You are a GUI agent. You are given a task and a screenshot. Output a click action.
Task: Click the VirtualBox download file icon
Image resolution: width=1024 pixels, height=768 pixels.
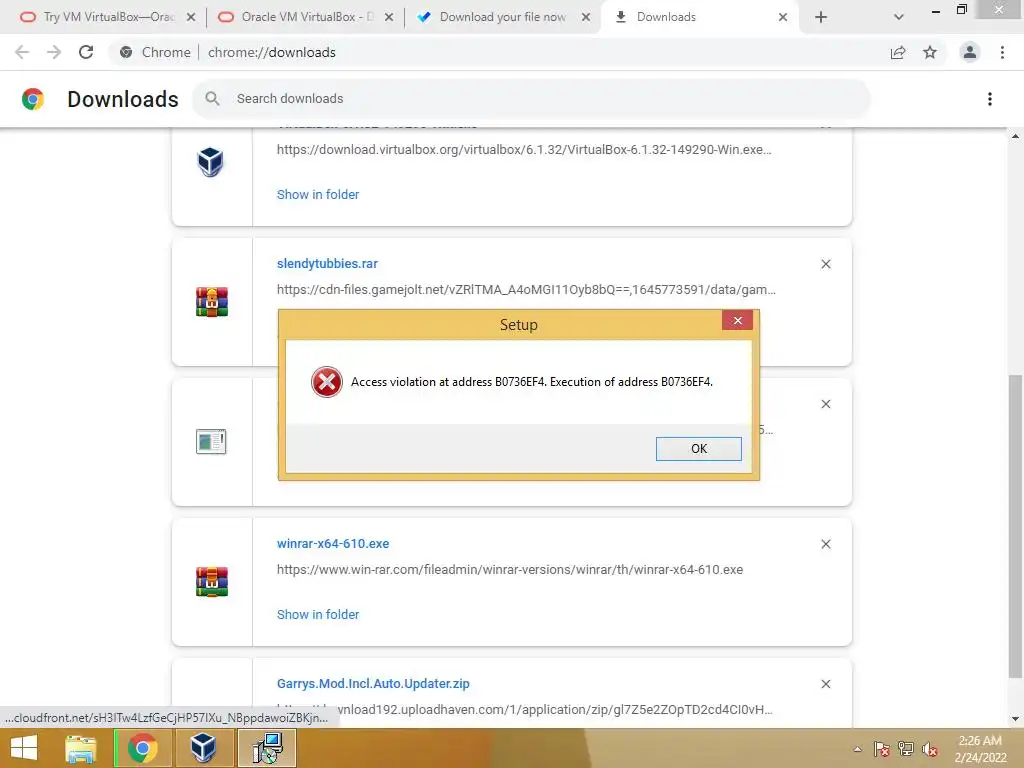210,161
